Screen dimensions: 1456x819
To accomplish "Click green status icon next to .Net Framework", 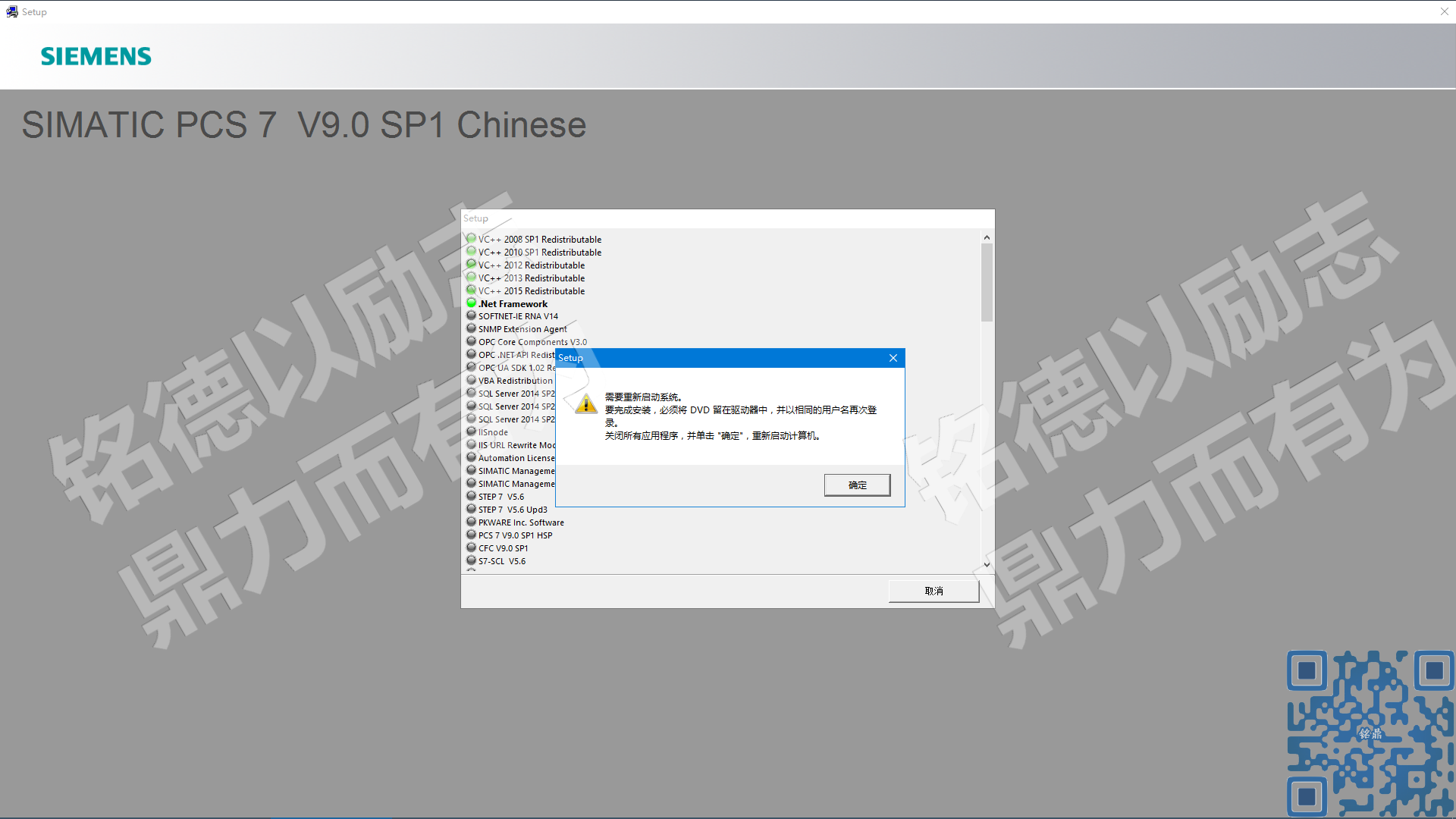I will tap(471, 303).
